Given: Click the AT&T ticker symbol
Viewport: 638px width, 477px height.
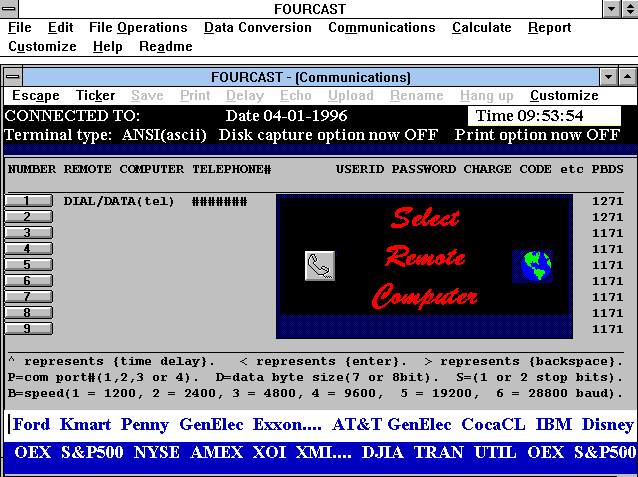Looking at the screenshot, I should (x=357, y=424).
